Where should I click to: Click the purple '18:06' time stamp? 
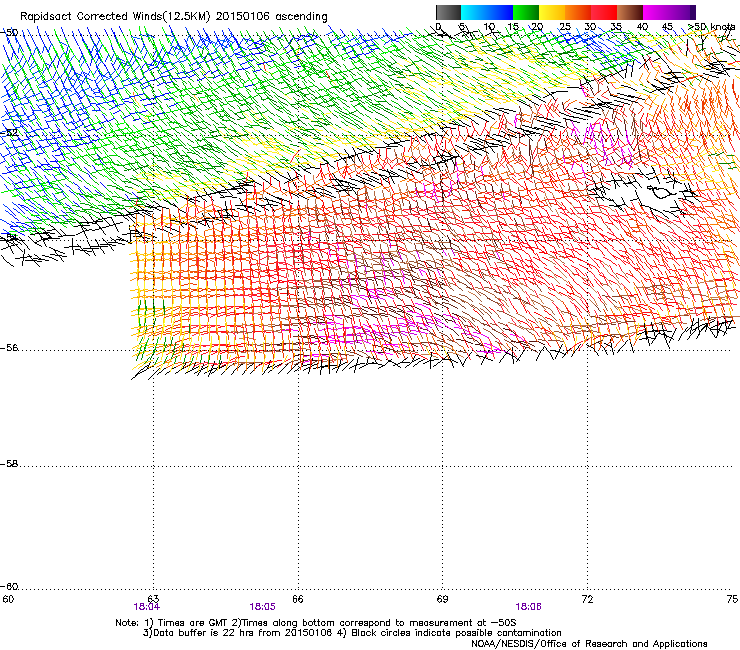point(528,607)
